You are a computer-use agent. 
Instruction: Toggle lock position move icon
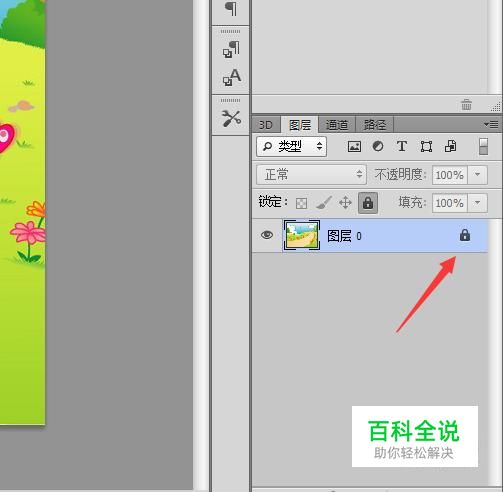coord(345,203)
